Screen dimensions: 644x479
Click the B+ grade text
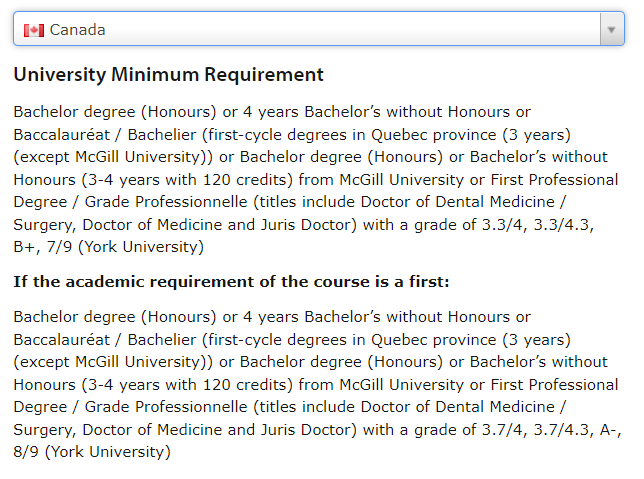(27, 247)
